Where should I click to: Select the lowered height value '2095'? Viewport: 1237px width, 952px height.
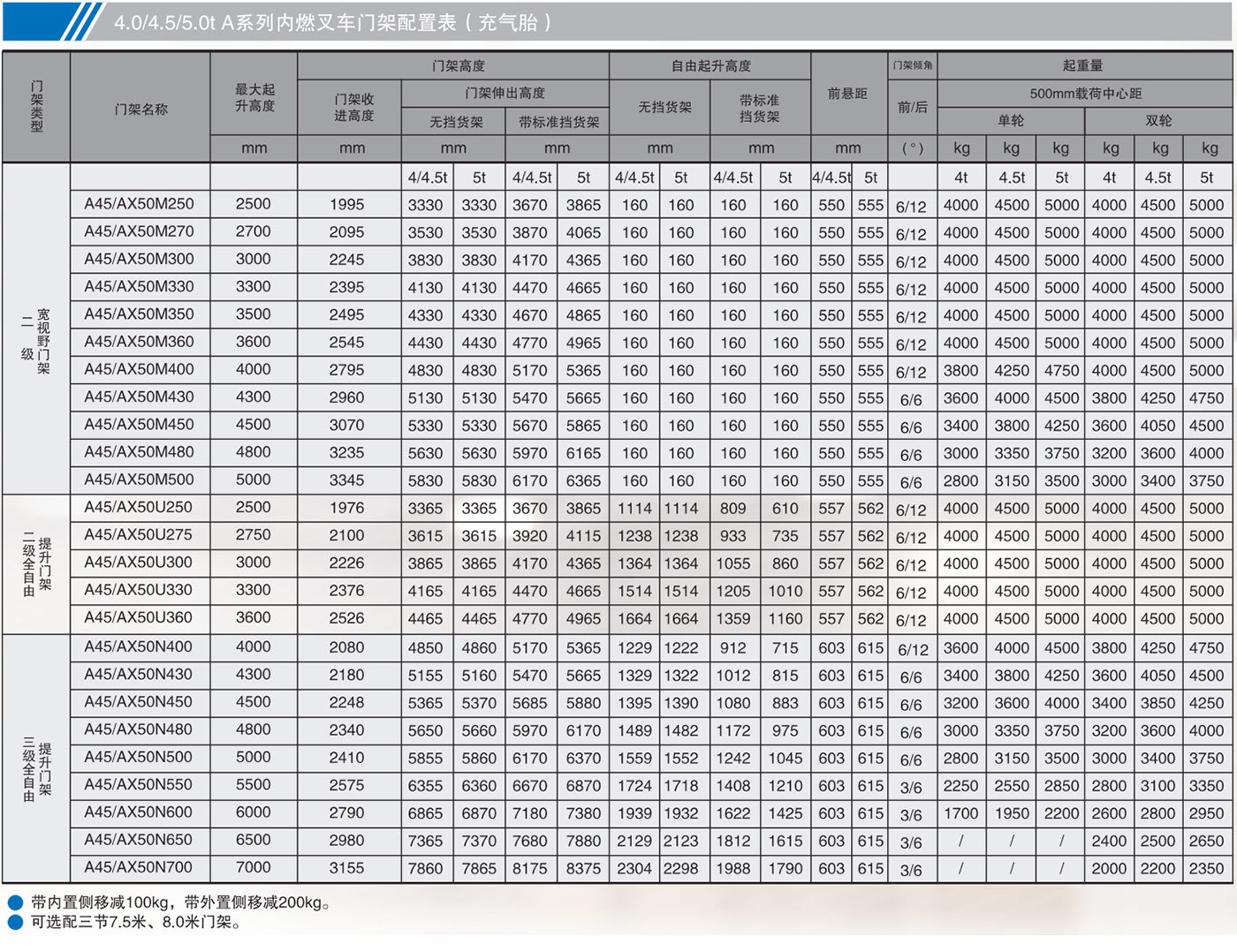pos(347,231)
